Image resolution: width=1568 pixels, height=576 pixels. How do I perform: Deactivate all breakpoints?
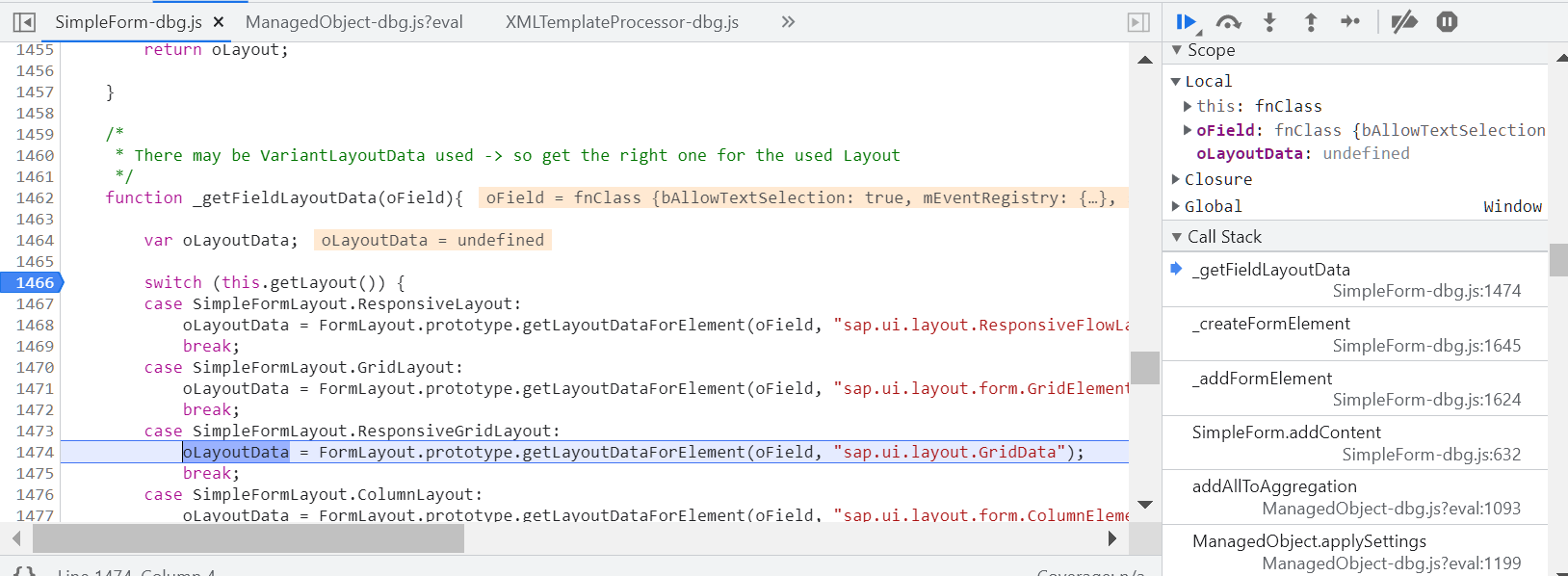pyautogui.click(x=1404, y=22)
